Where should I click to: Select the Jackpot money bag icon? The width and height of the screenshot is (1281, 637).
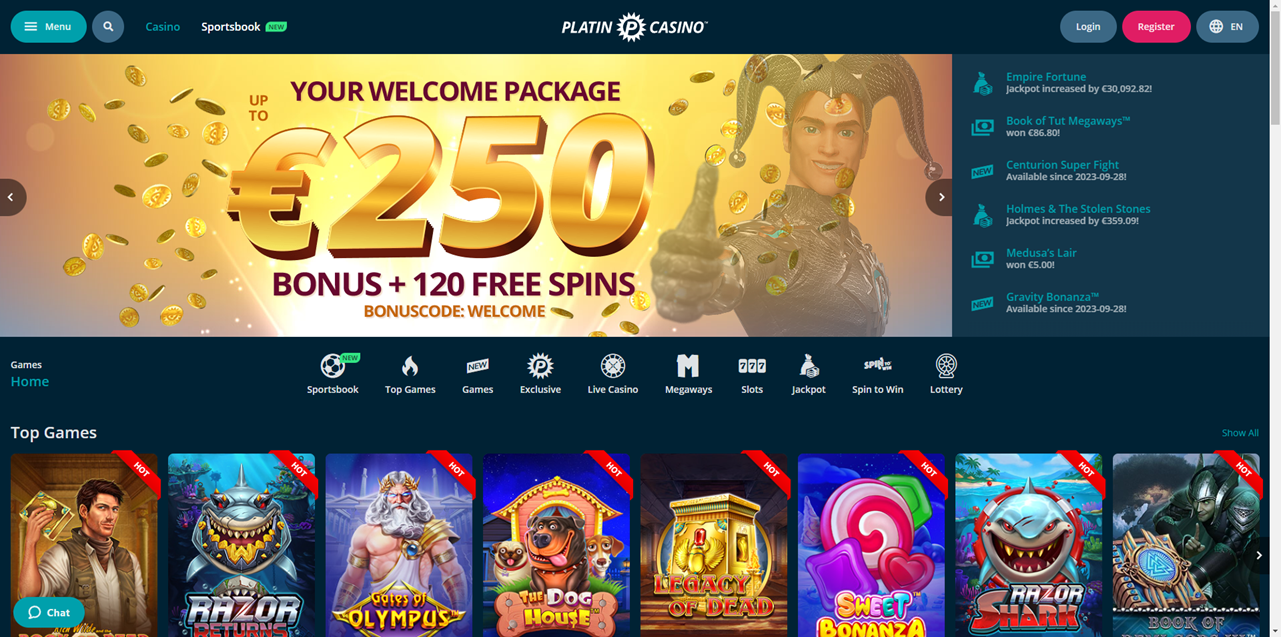pyautogui.click(x=809, y=366)
